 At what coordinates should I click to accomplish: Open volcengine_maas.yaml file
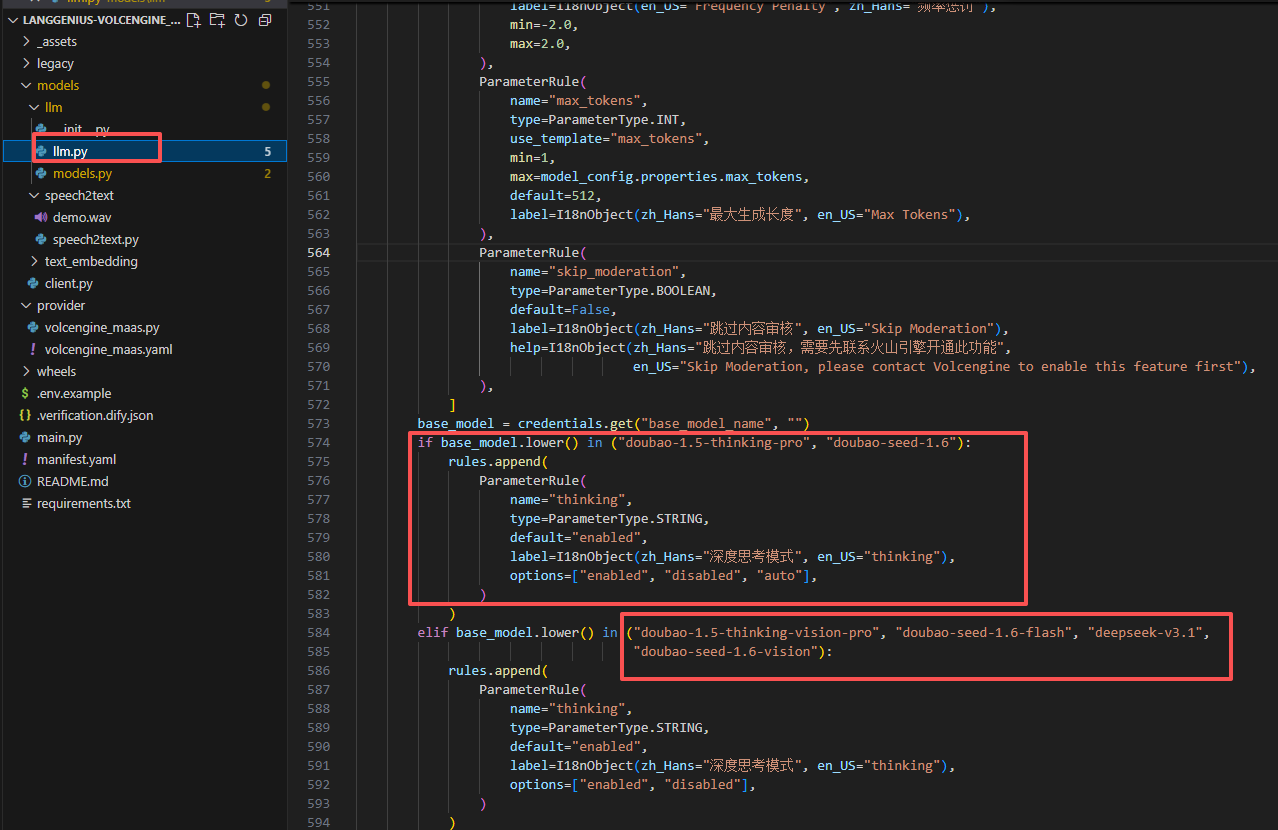109,349
